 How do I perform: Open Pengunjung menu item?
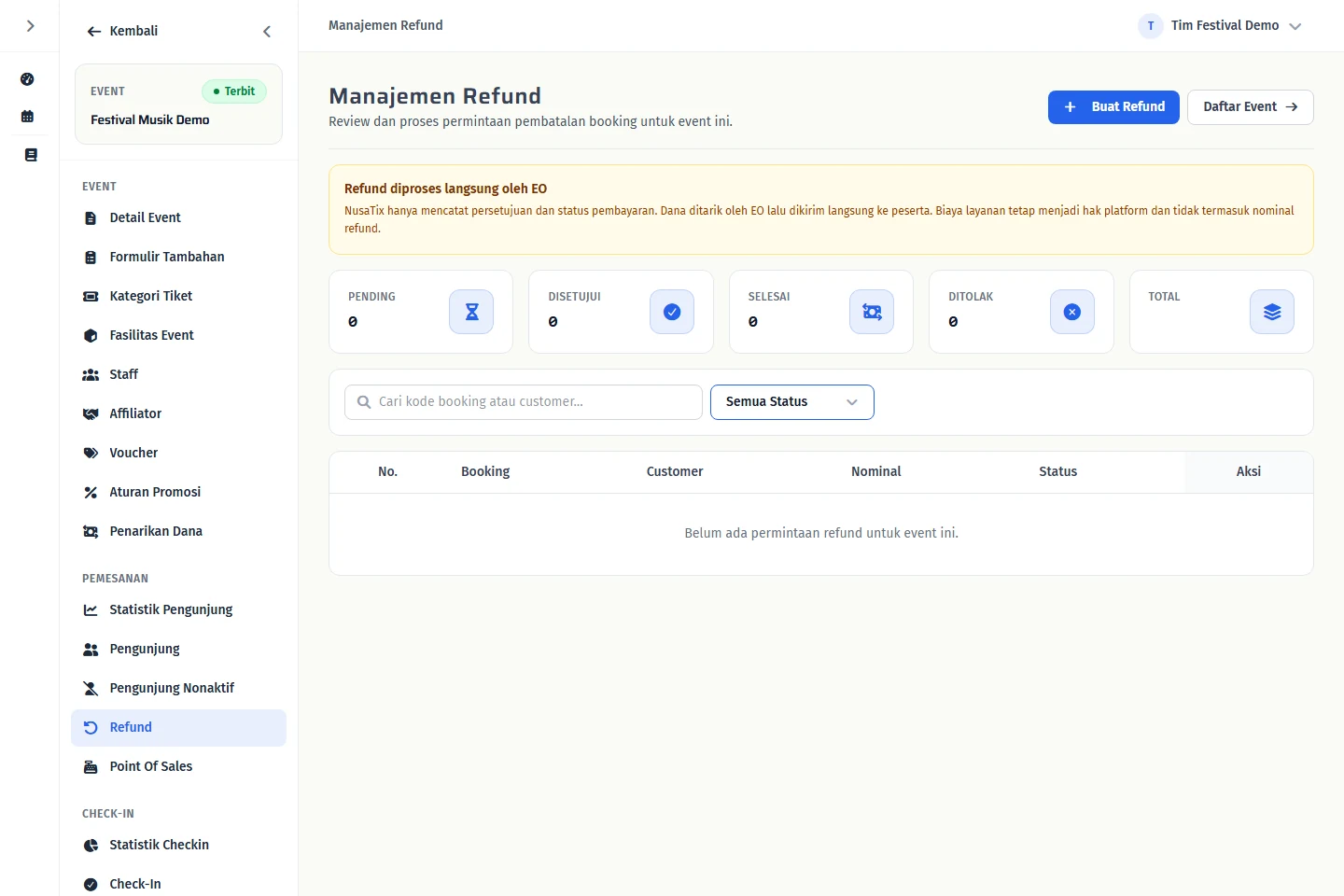coord(178,649)
